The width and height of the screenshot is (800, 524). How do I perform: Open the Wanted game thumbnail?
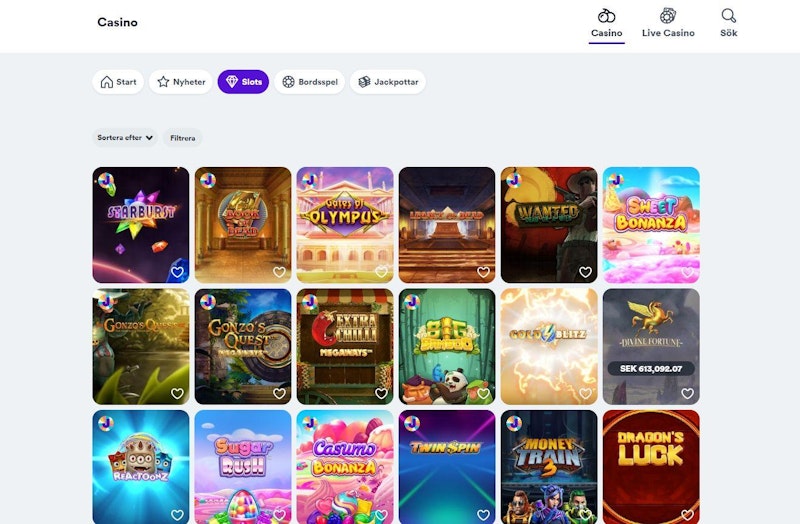click(548, 220)
